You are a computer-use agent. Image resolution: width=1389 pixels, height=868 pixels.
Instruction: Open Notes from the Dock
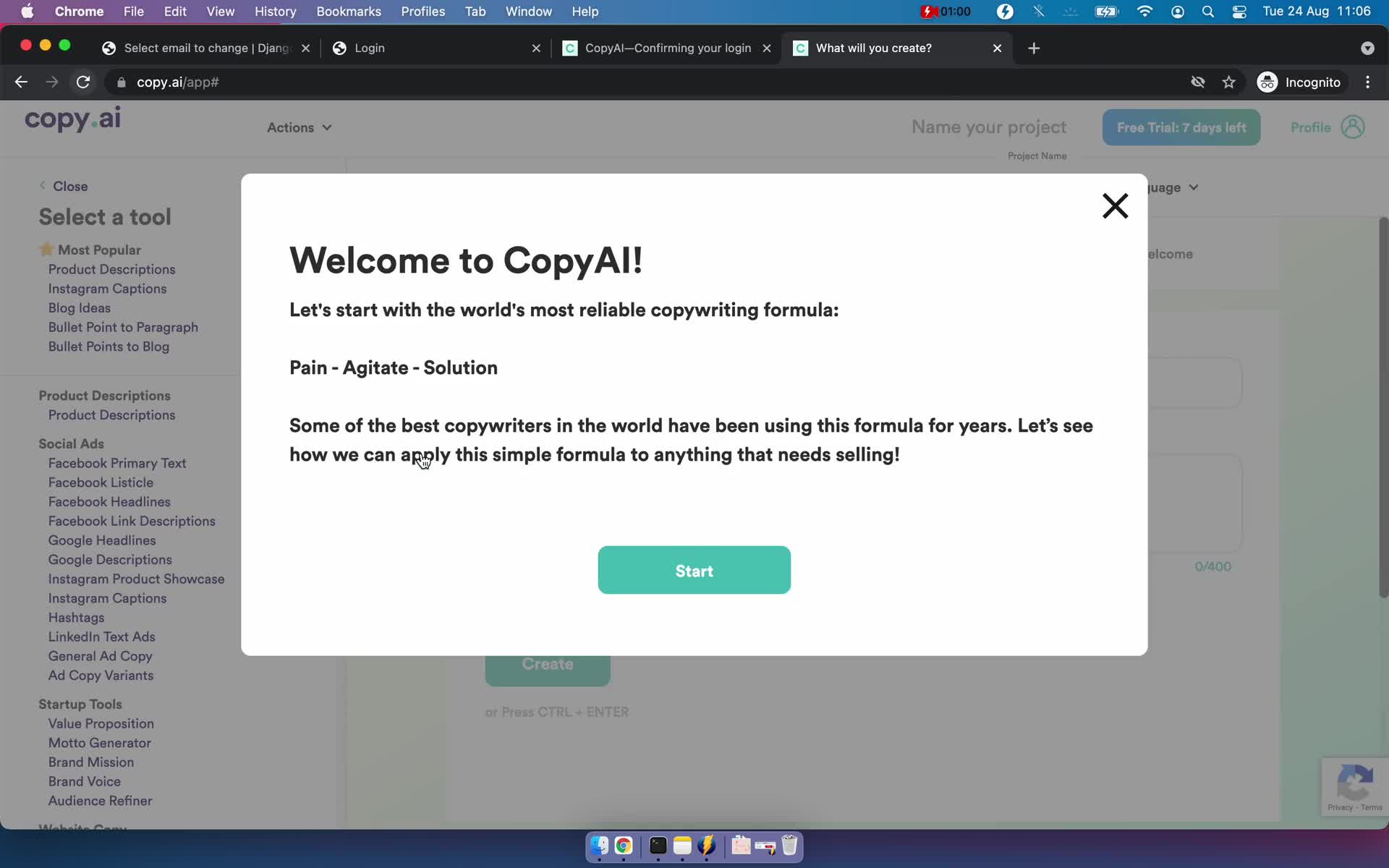[682, 846]
